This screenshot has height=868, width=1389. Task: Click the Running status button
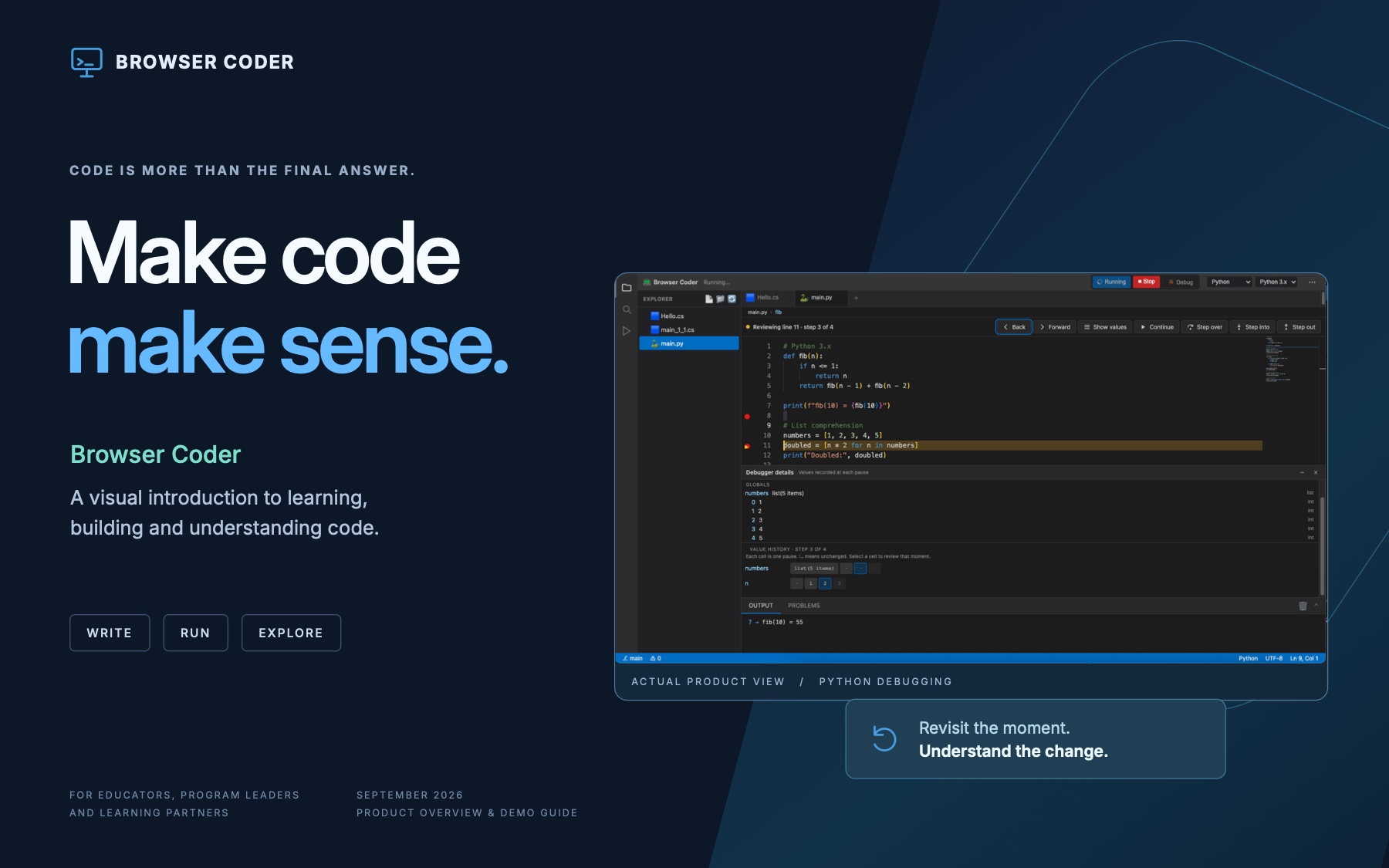1111,282
